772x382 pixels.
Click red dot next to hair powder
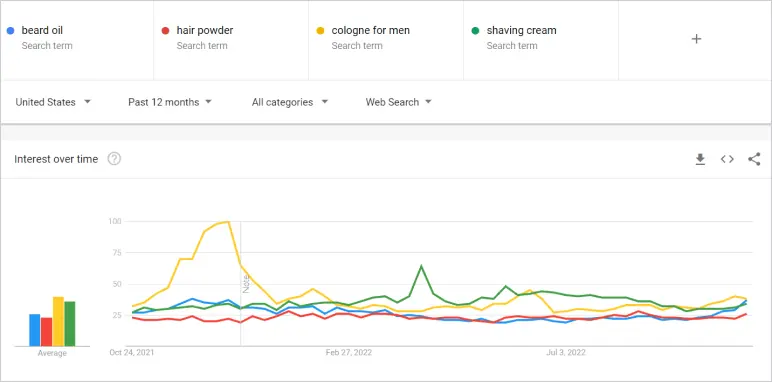click(165, 31)
